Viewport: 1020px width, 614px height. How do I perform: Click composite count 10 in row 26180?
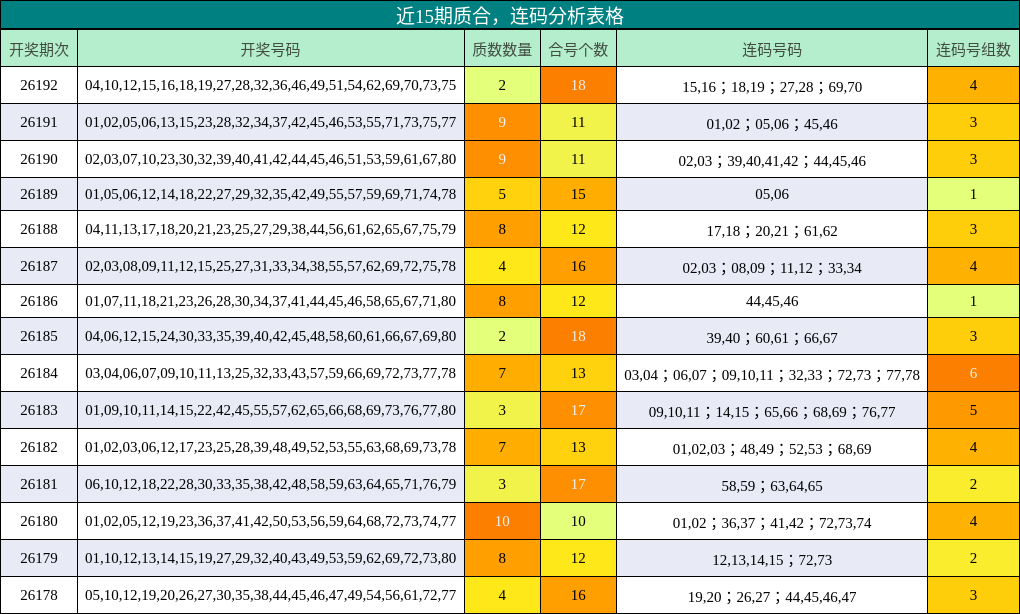coord(578,522)
